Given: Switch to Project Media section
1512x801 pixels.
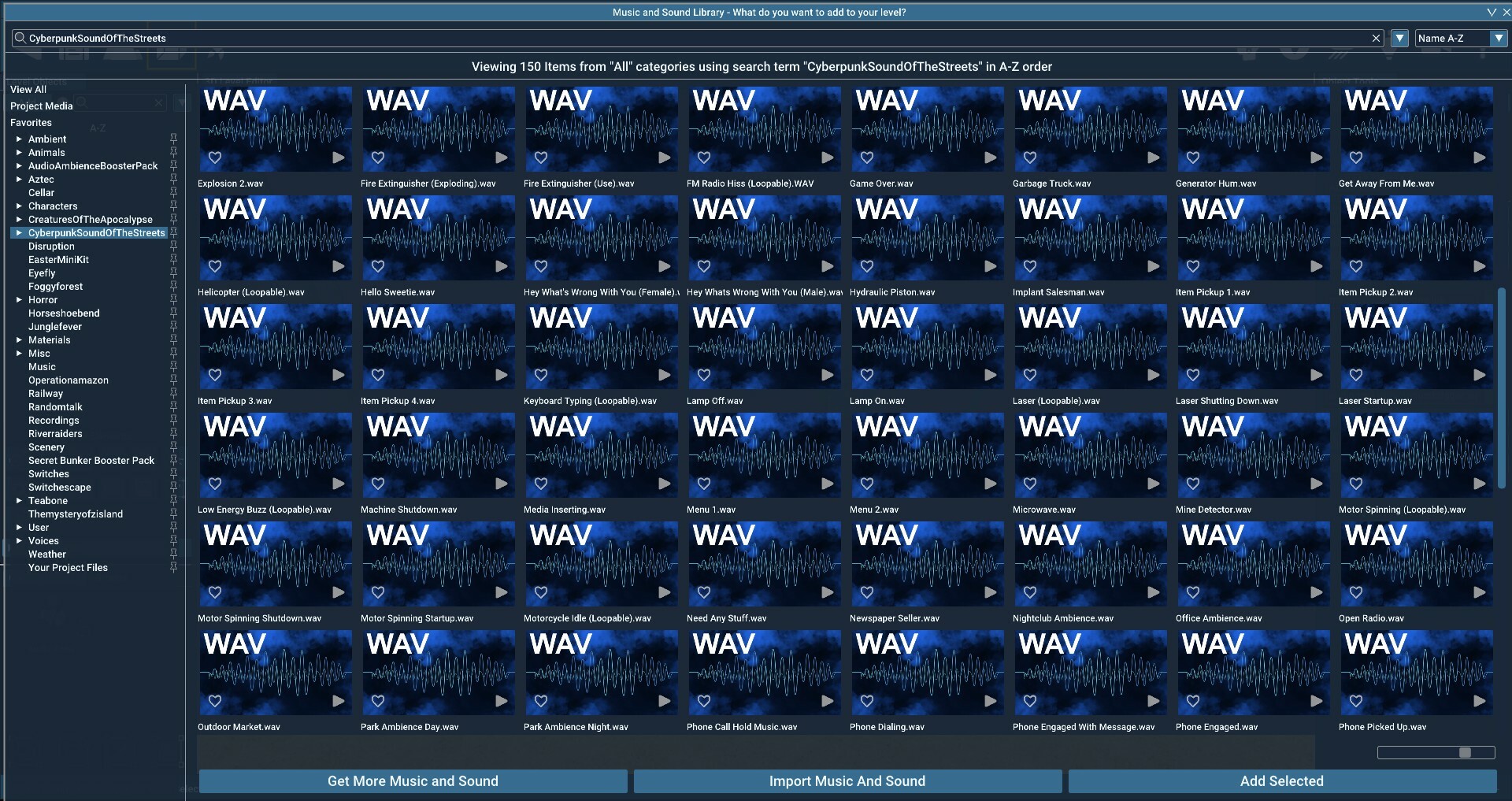Looking at the screenshot, I should (42, 106).
